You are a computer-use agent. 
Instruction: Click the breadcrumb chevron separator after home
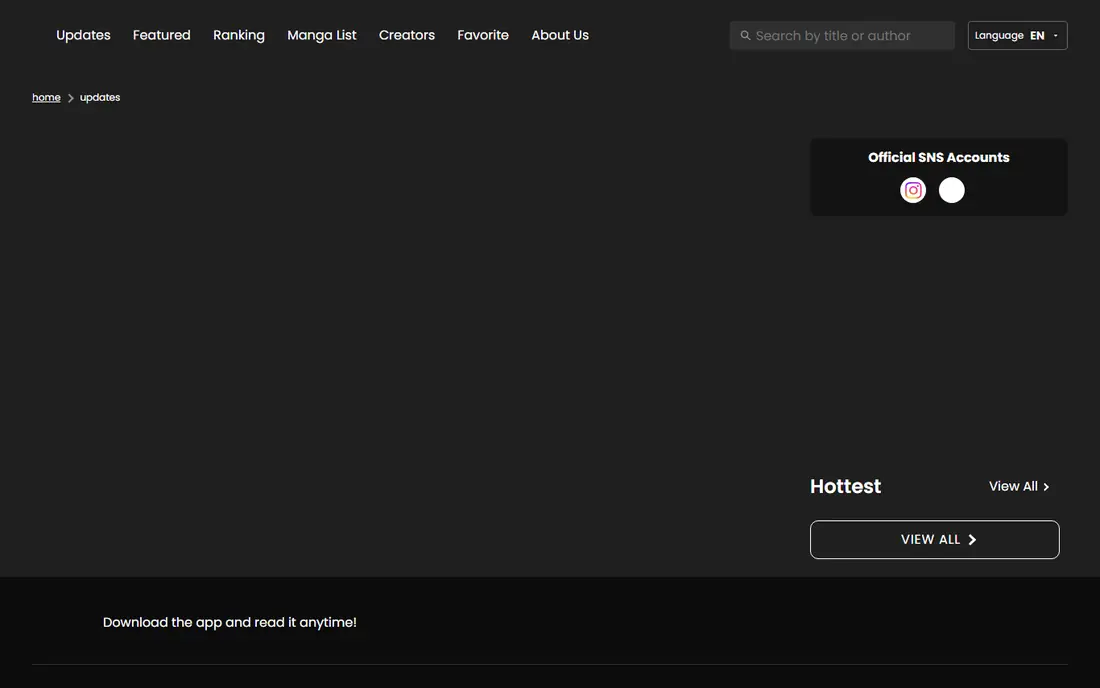coord(70,98)
